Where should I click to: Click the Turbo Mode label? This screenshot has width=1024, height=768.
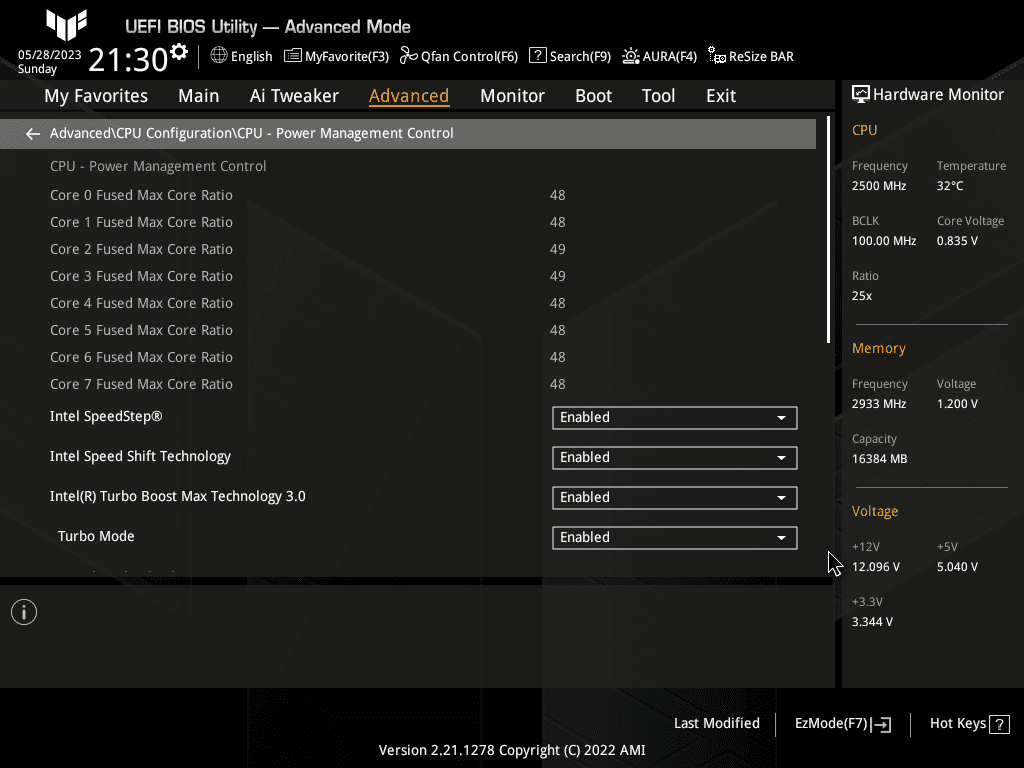pos(96,536)
